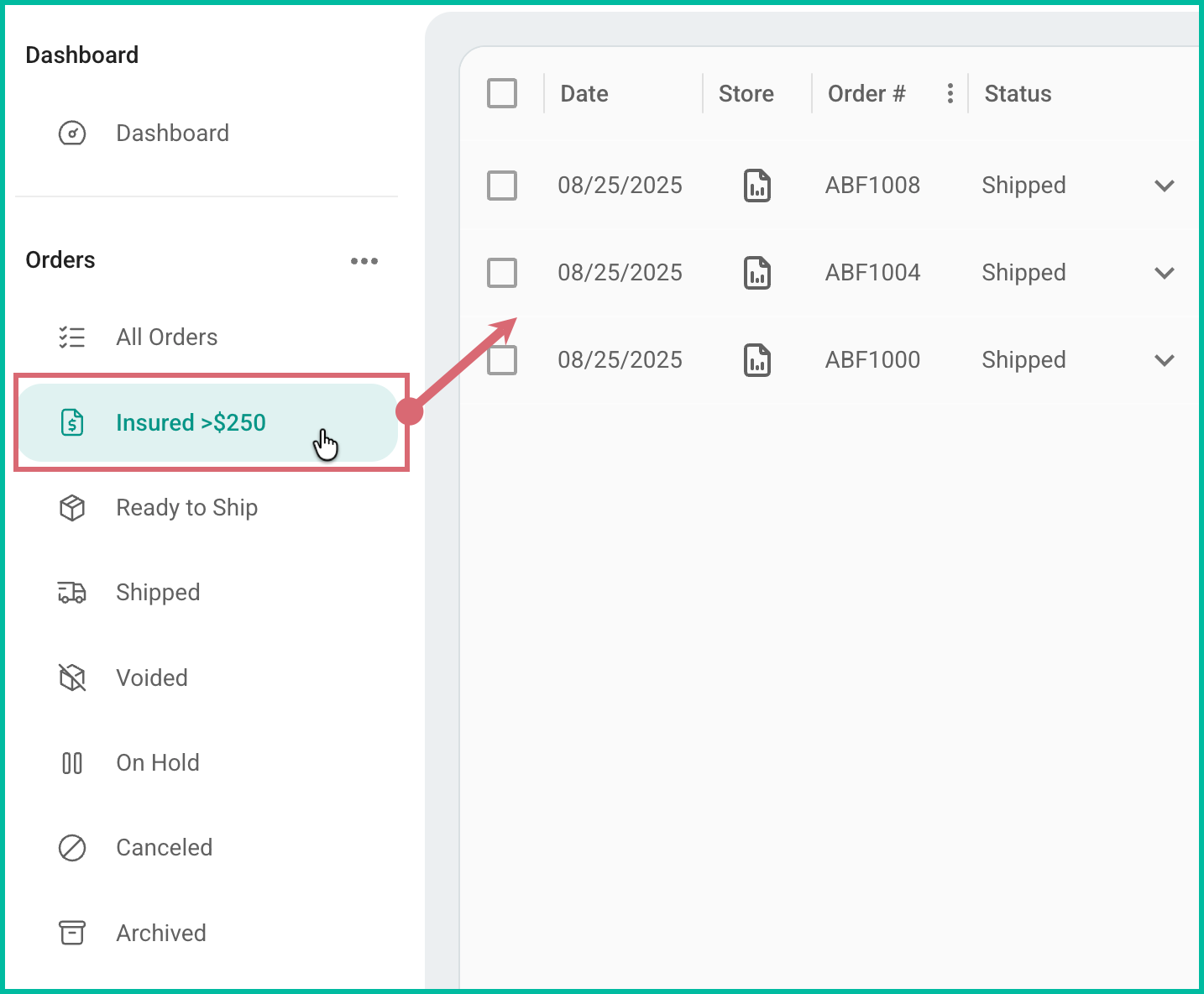Select the Dashboard gauge icon

tap(72, 133)
